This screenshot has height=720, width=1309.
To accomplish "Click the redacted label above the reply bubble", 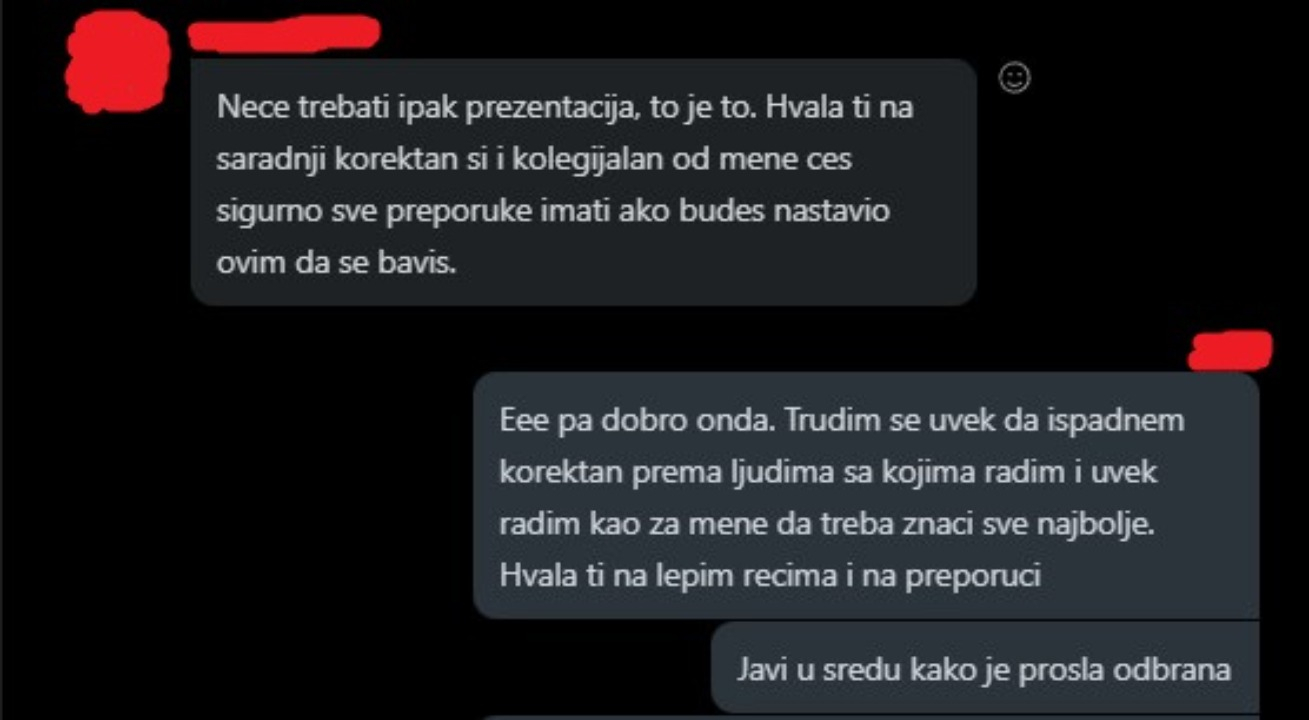I will tap(1231, 350).
